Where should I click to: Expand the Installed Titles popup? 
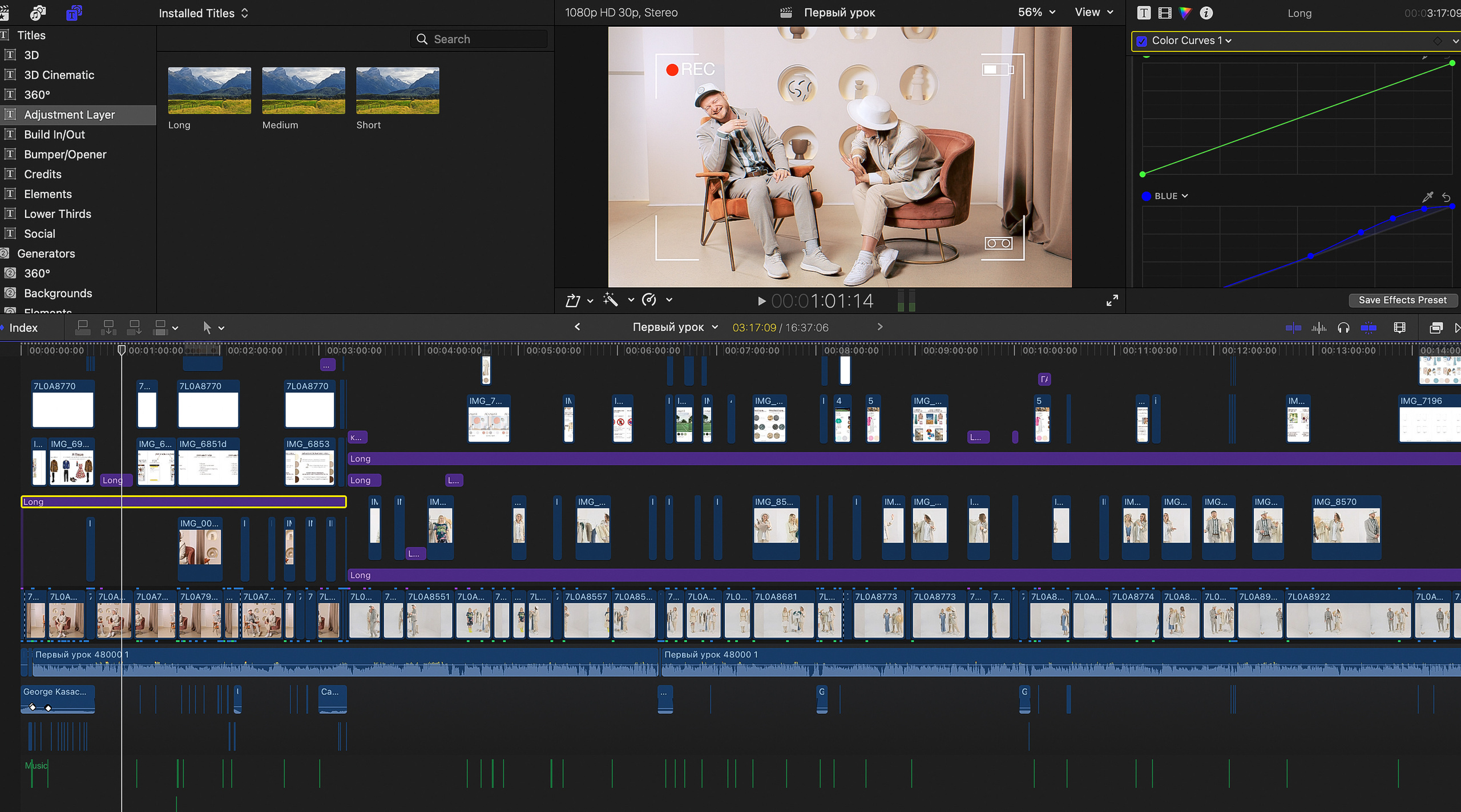[203, 13]
